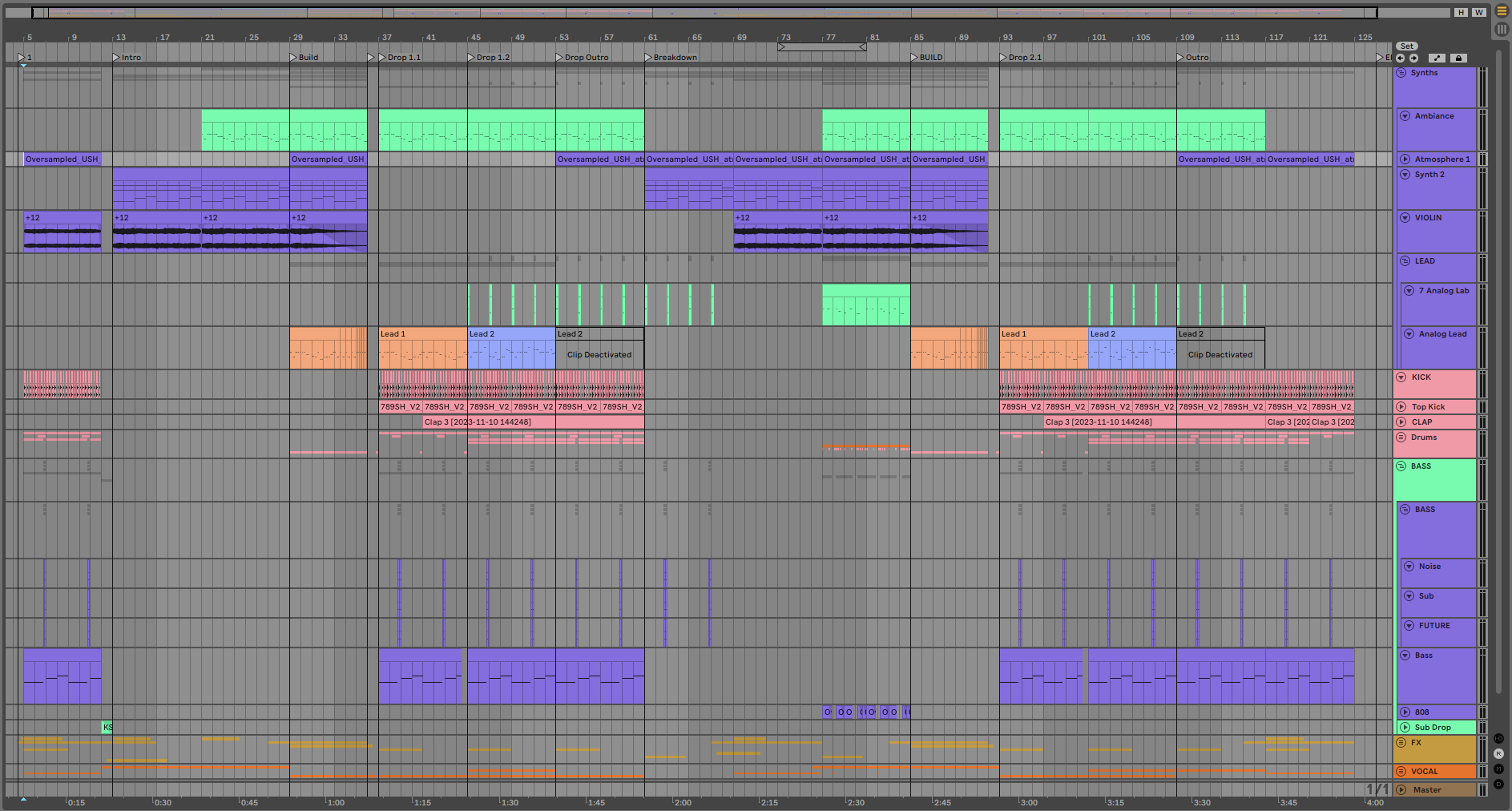Toggle the Track Delay (D) section visibility
Viewport: 1512px width, 811px height.
click(x=1498, y=785)
